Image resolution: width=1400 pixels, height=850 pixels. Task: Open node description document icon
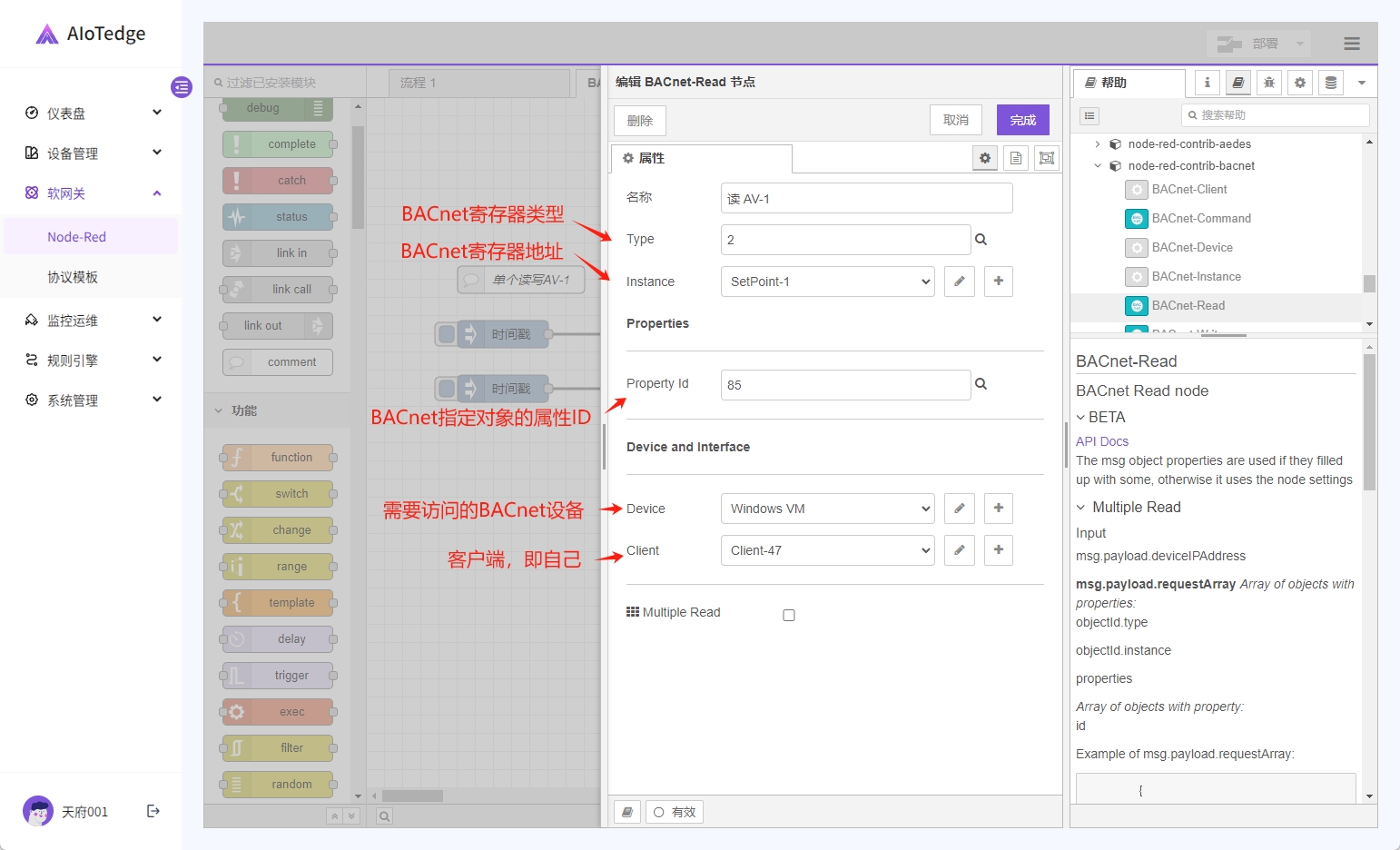(x=1016, y=158)
